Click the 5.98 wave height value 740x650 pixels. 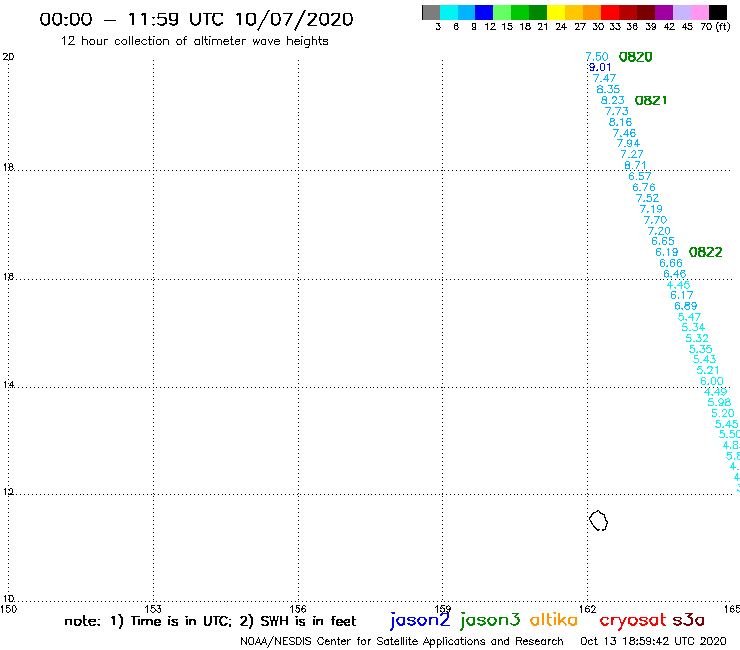(719, 402)
